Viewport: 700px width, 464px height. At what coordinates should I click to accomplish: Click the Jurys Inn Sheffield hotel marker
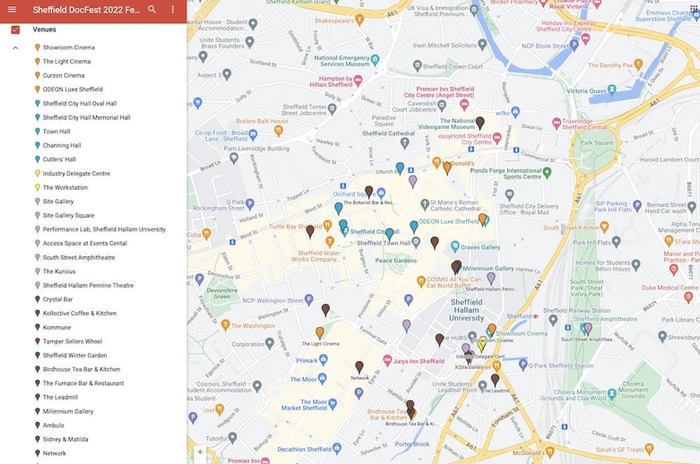[387, 360]
